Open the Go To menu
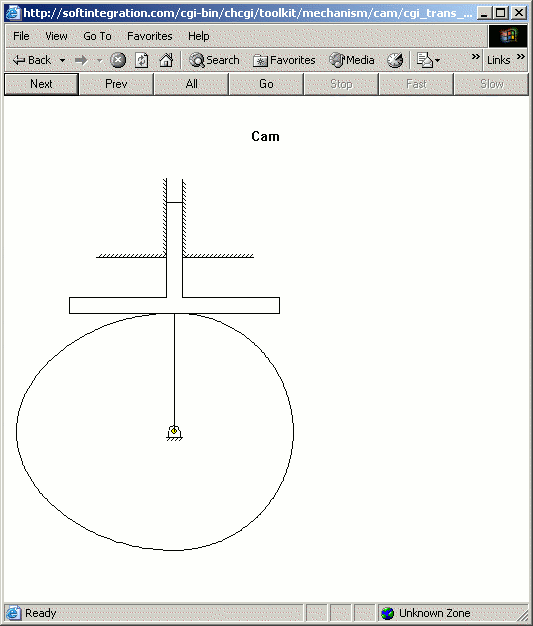The height and width of the screenshot is (626, 533). click(97, 36)
